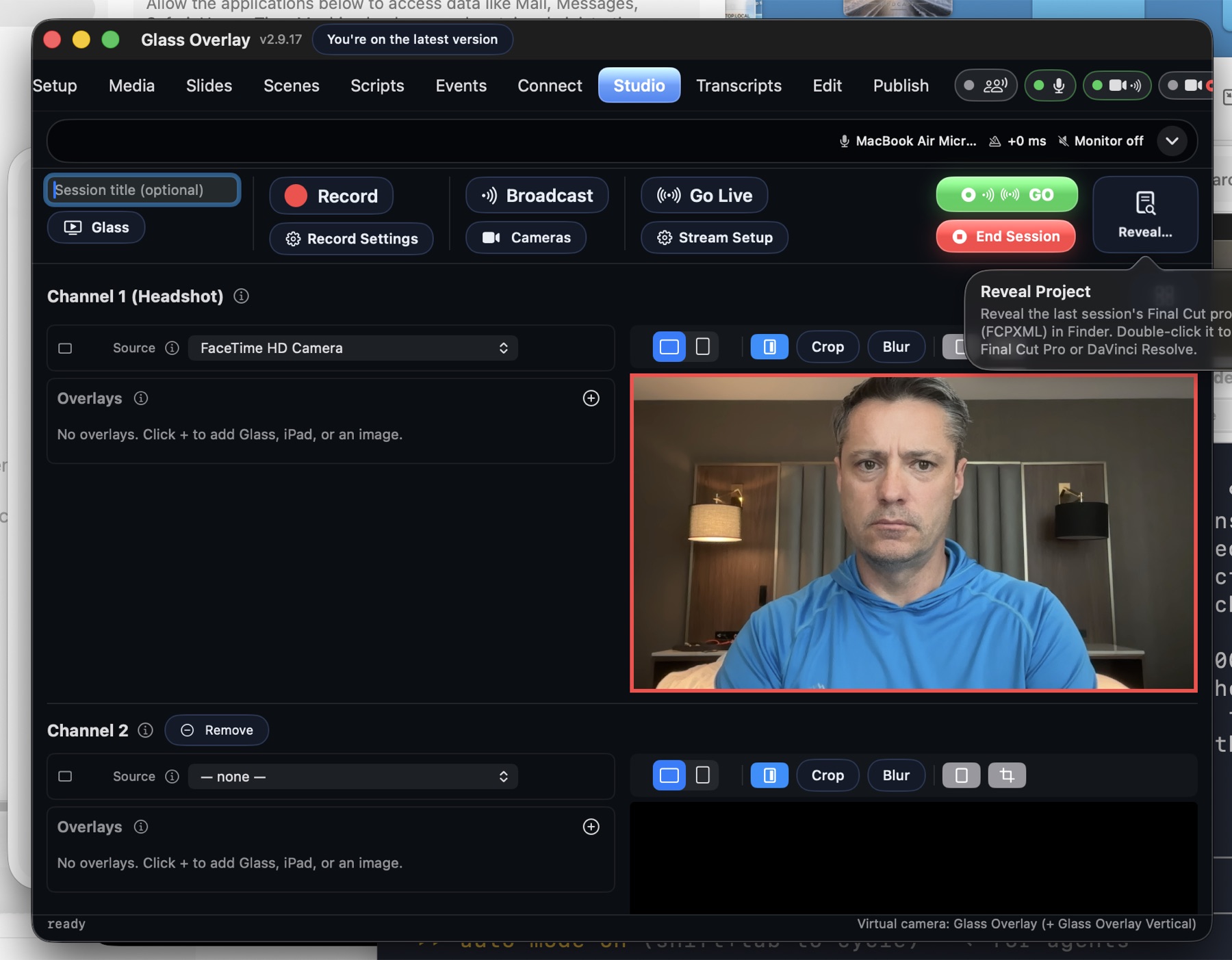Open Channel 2 none source dropdown
1232x960 pixels.
coord(352,777)
